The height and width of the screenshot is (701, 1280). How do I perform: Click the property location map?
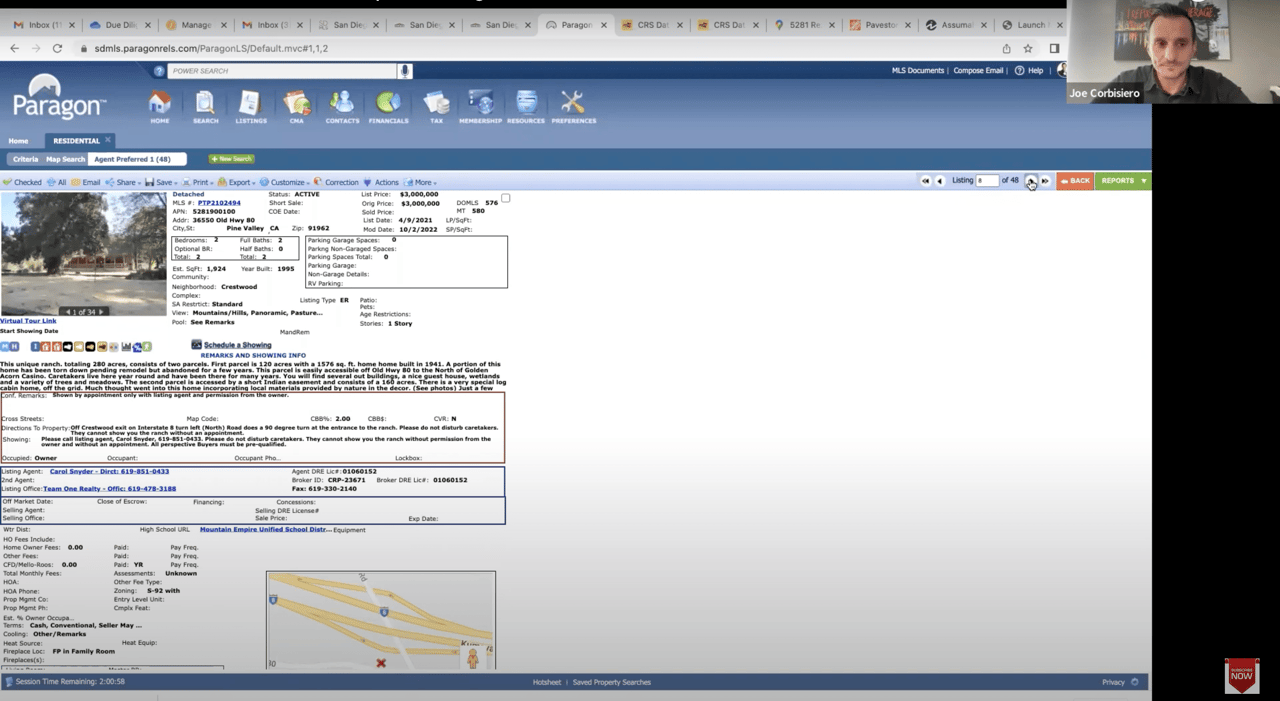[381, 620]
